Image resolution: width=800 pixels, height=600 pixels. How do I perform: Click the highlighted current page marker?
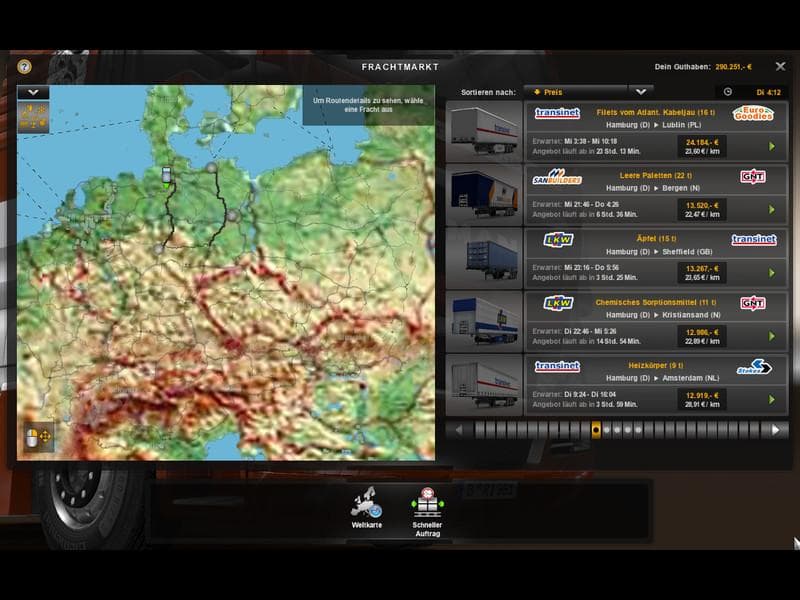(595, 430)
